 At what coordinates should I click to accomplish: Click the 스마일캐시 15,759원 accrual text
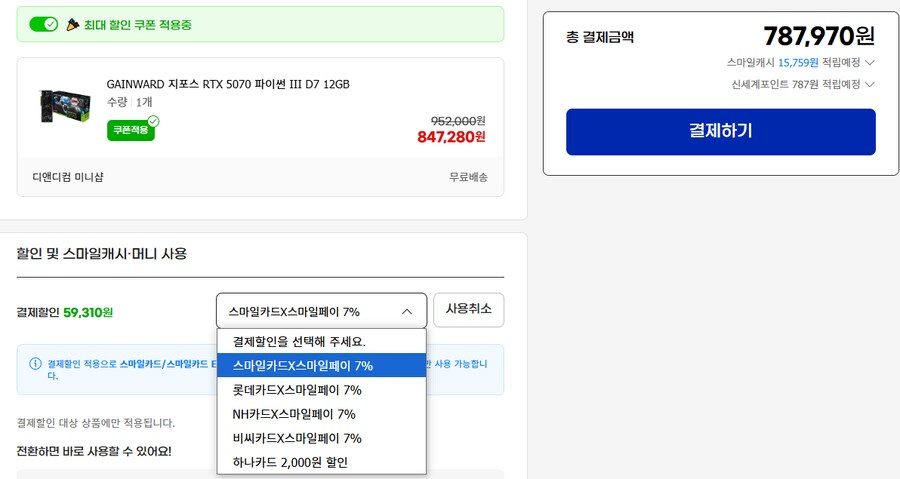pyautogui.click(x=793, y=62)
